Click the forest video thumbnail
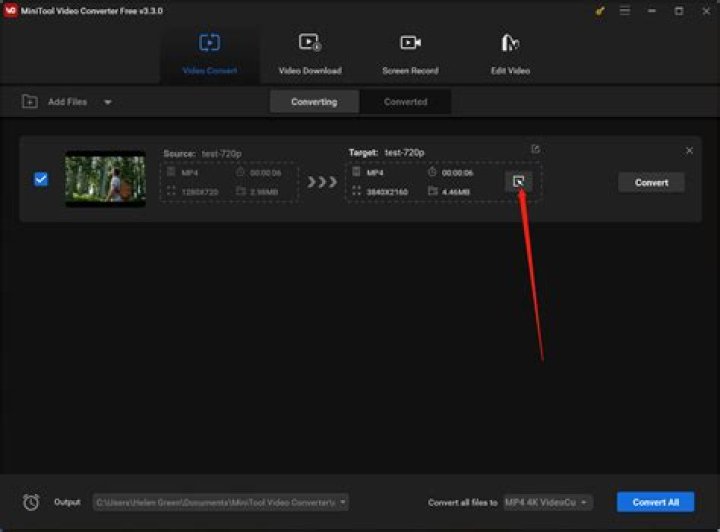The height and width of the screenshot is (532, 720). (105, 179)
